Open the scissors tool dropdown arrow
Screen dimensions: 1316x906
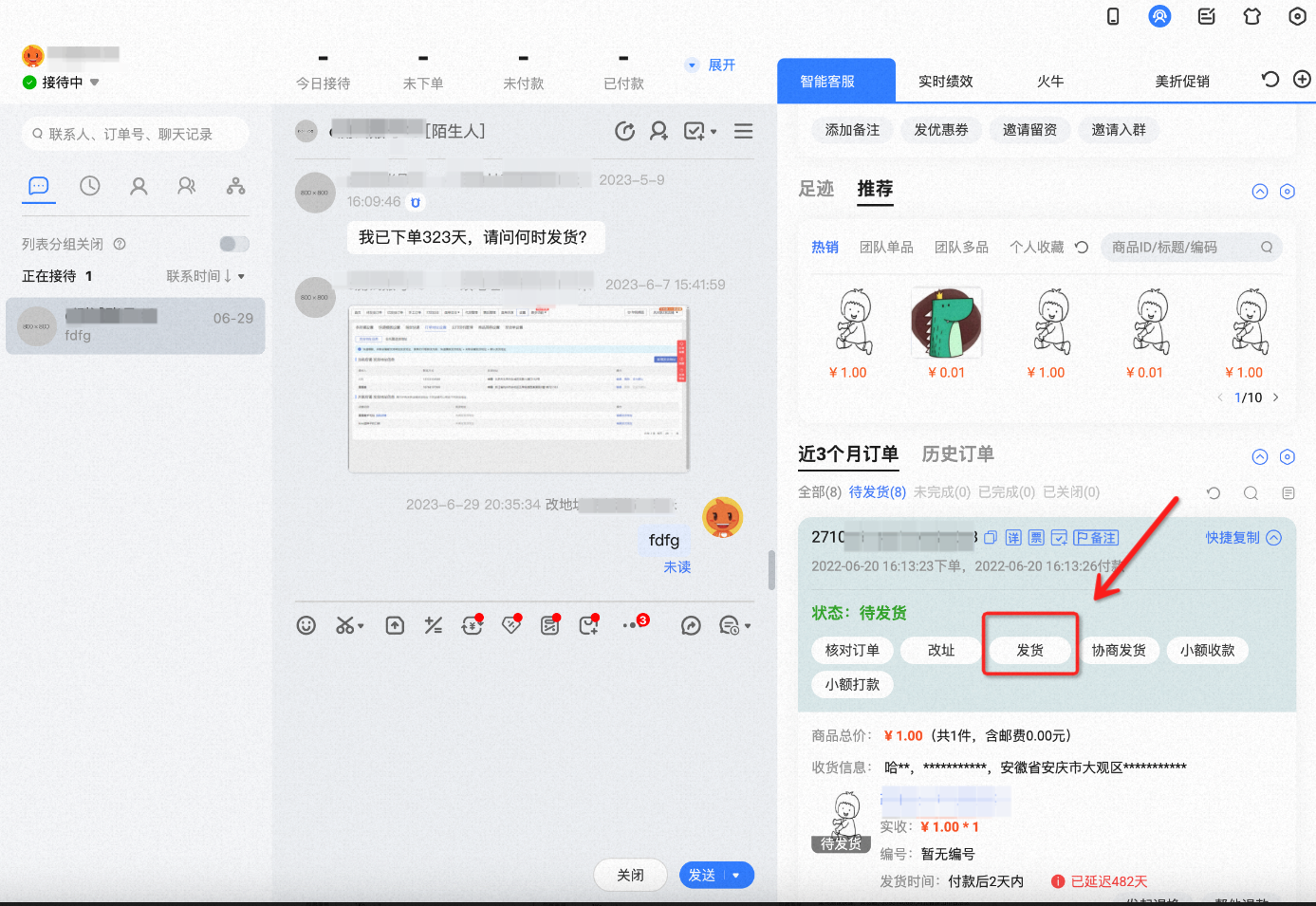(361, 626)
